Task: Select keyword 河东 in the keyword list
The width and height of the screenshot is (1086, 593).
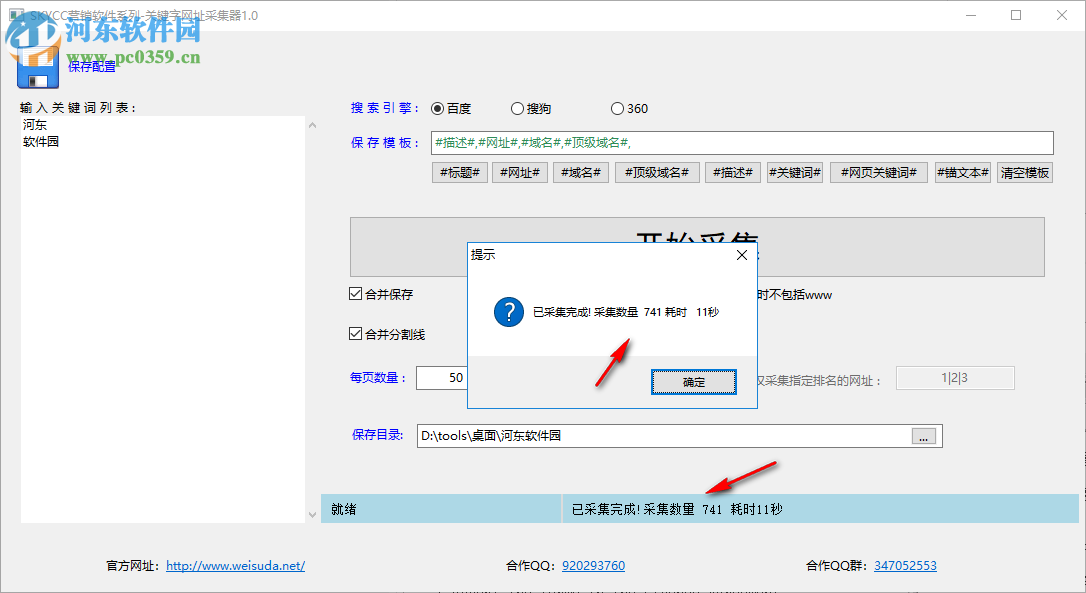Action: [33, 124]
